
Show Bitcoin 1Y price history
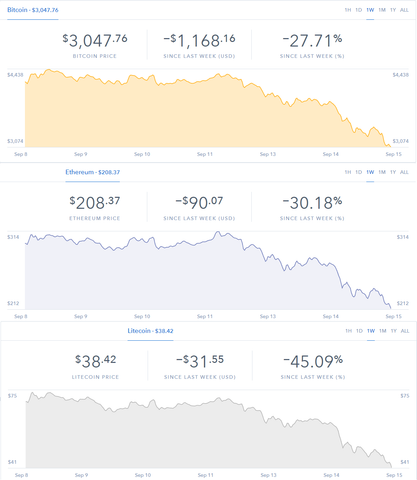tap(393, 10)
